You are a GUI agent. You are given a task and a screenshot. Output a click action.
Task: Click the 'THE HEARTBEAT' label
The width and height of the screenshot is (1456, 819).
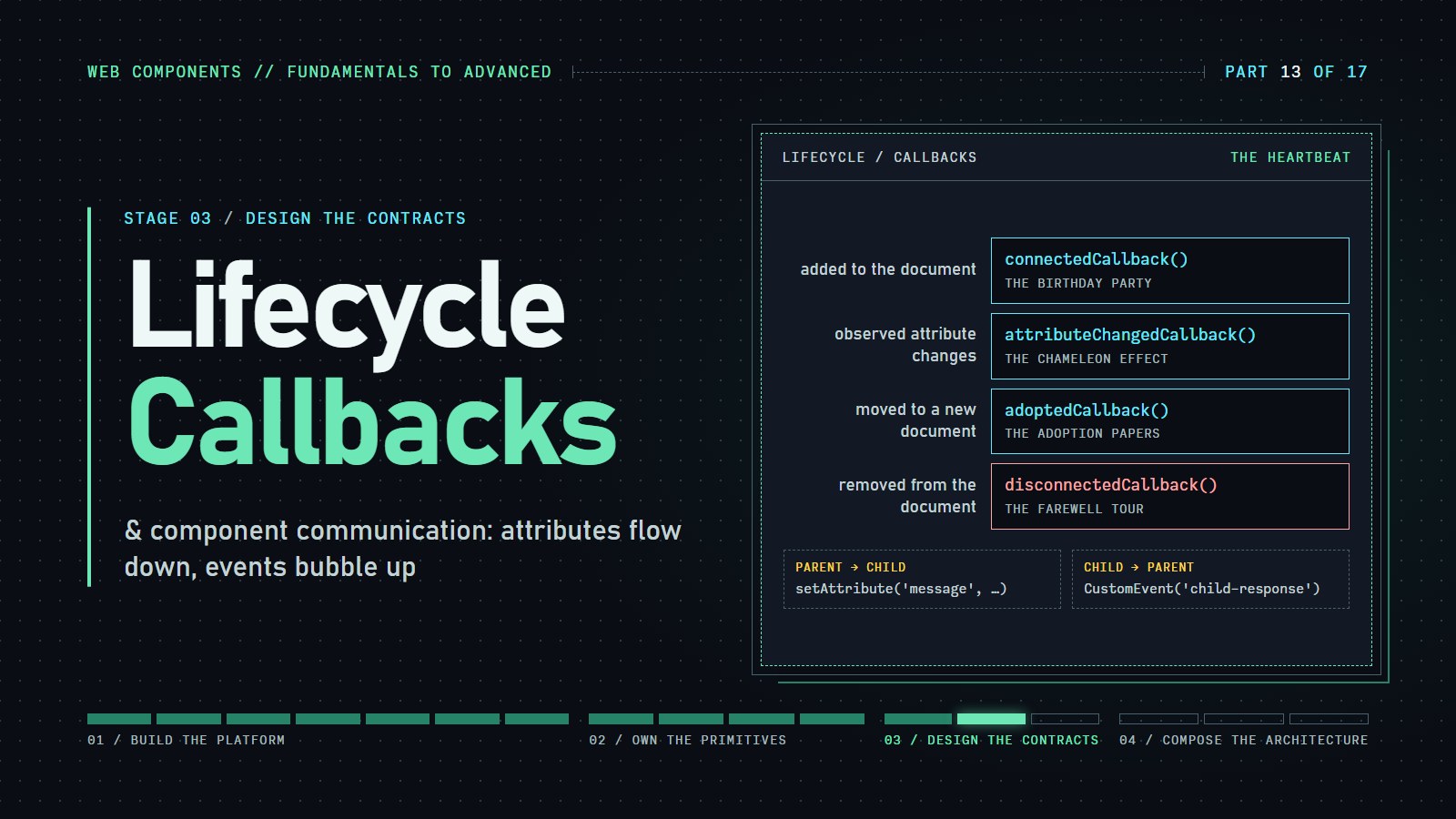click(x=1290, y=157)
